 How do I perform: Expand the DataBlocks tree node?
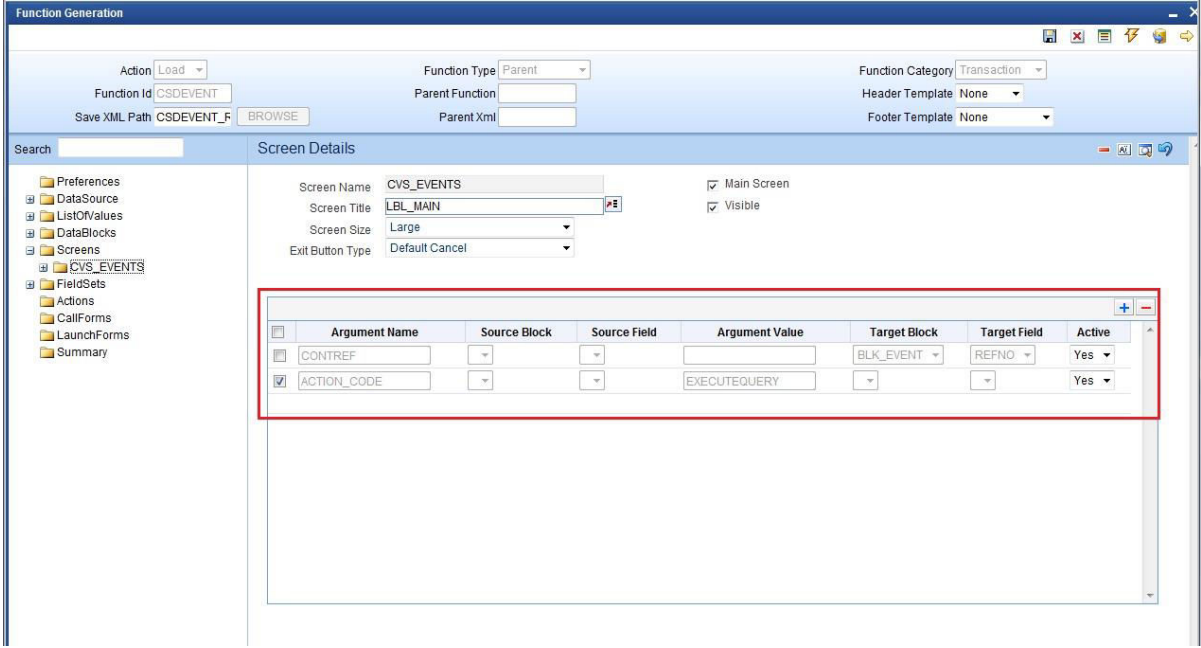[x=31, y=233]
